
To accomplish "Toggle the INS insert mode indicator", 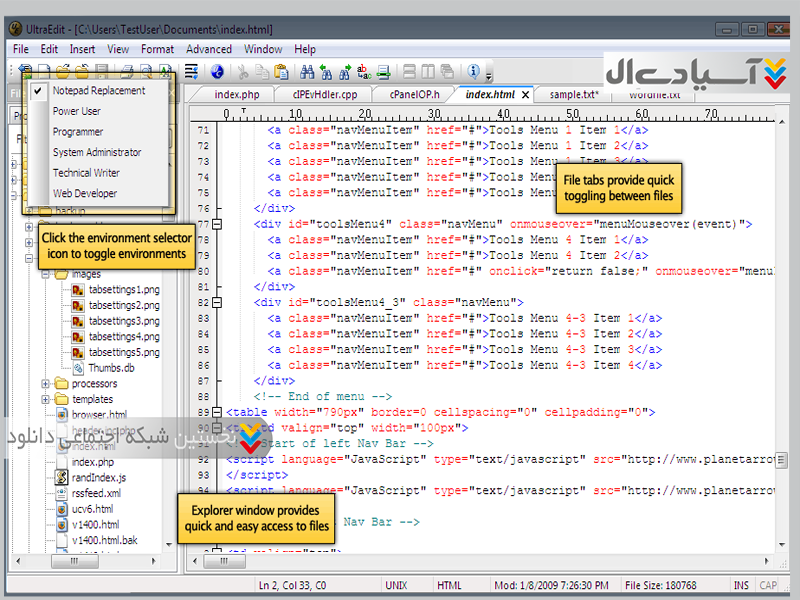I will click(741, 585).
